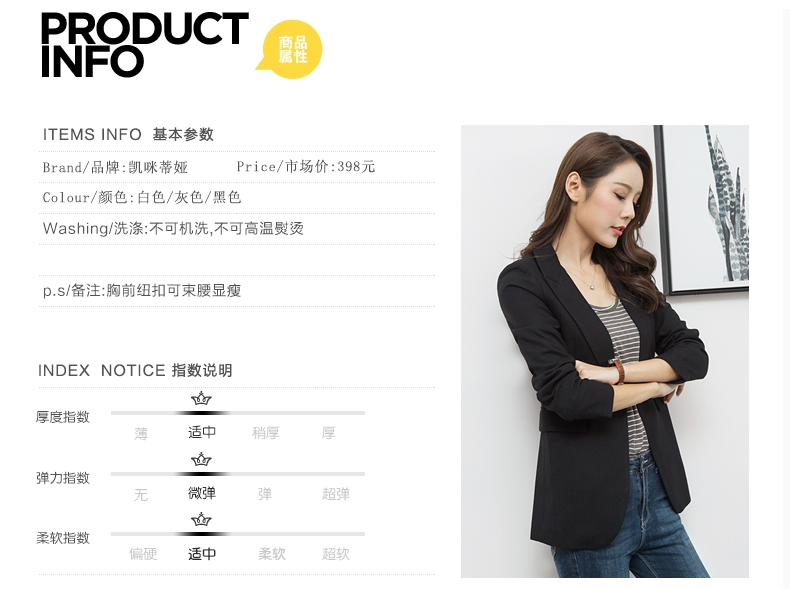
Task: Click the crown icon above 厚度指数 scale
Action: pyautogui.click(x=201, y=399)
